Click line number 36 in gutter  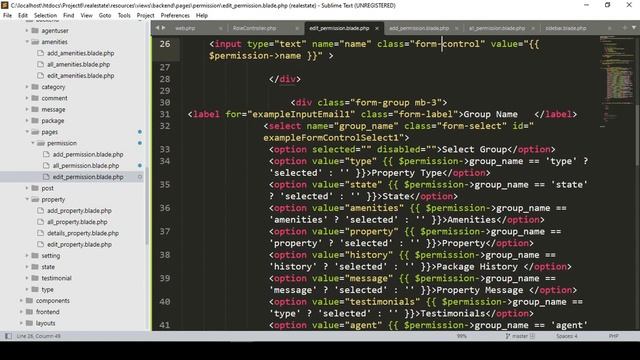[x=165, y=208]
